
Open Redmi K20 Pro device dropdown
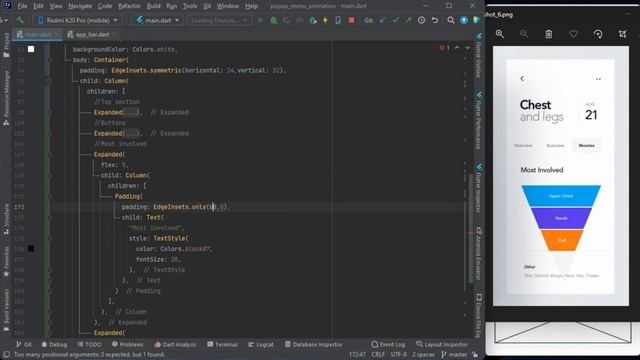(x=77, y=20)
